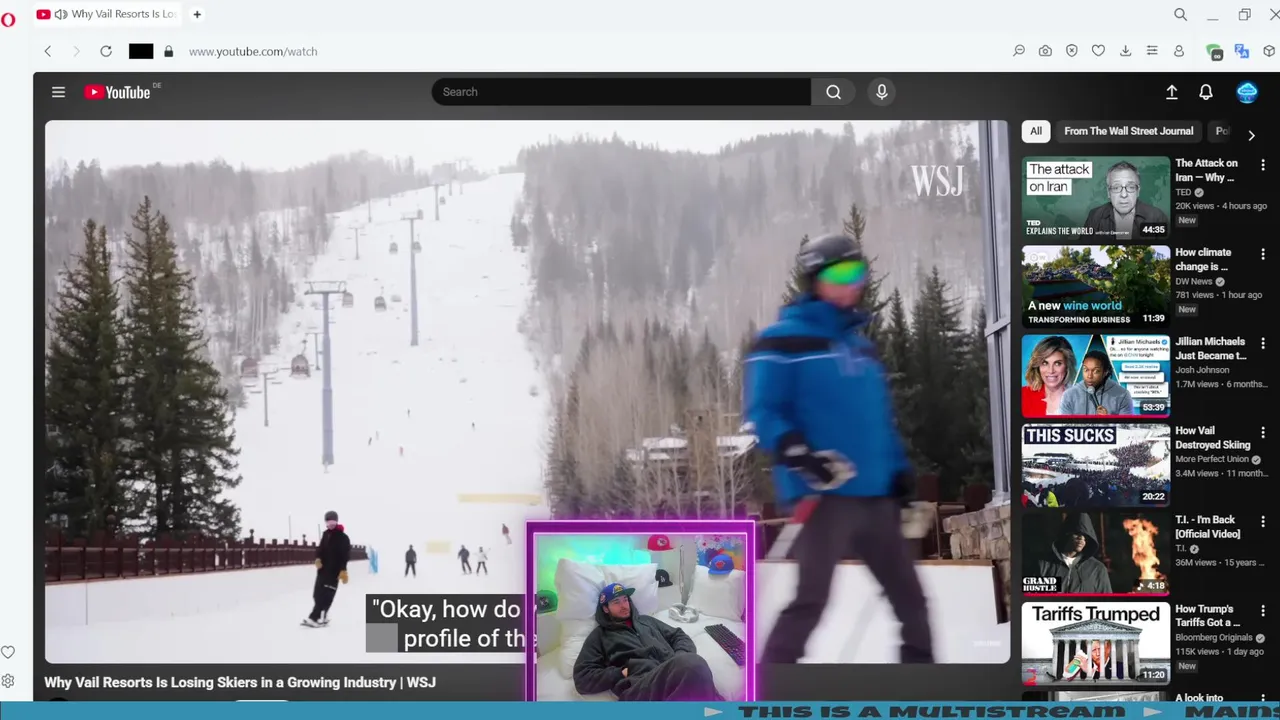
Task: Open Easy Setup sliders icon
Action: click(1152, 51)
